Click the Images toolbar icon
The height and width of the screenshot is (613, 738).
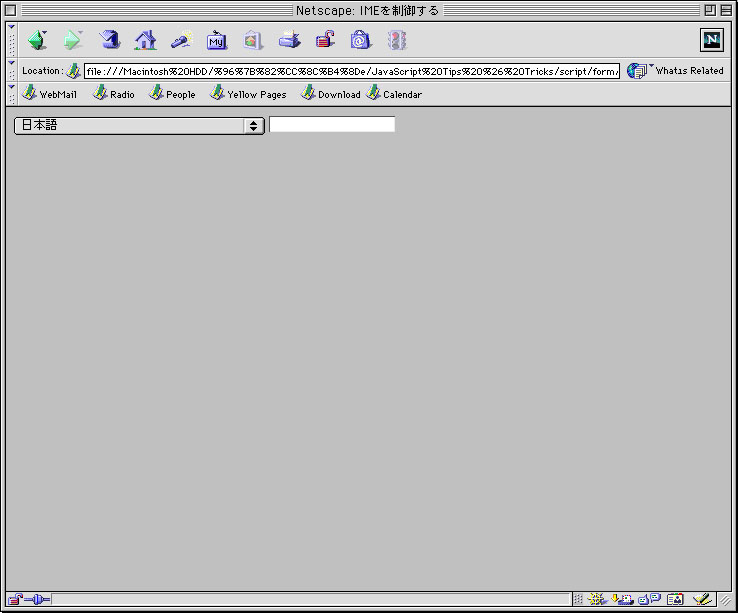coord(252,40)
